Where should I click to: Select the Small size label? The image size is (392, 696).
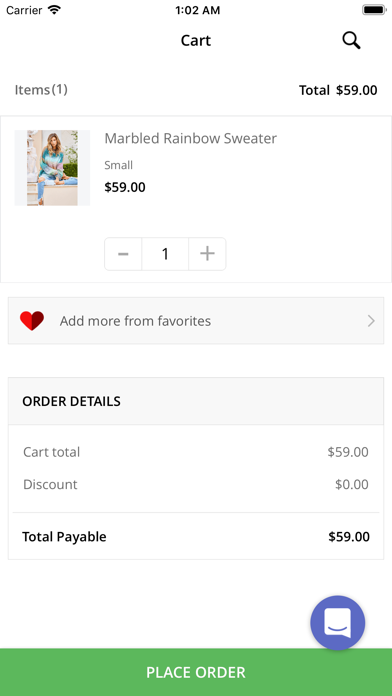(119, 165)
